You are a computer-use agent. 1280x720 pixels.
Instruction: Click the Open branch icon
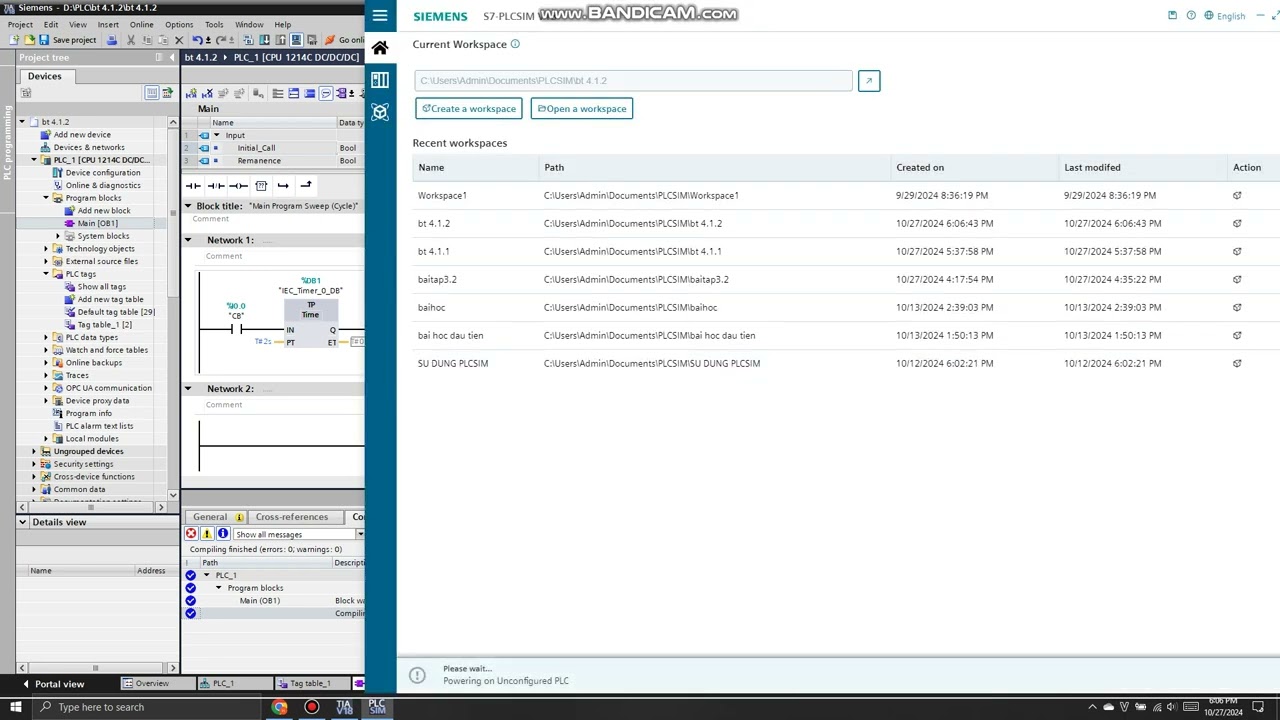[x=283, y=185]
